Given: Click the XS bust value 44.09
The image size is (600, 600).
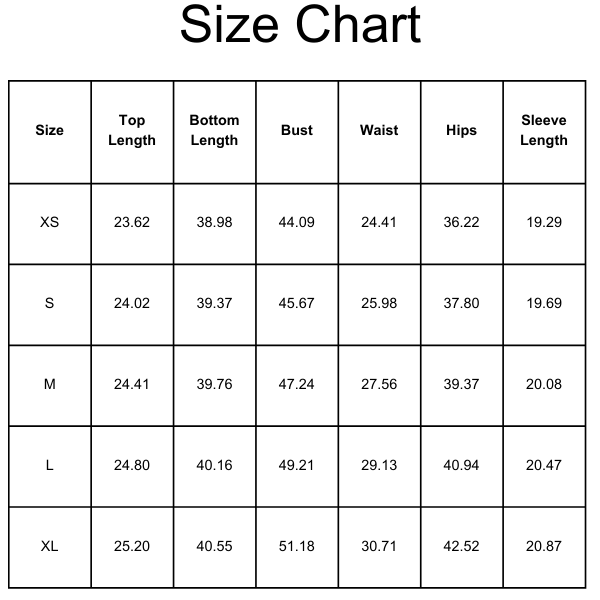Looking at the screenshot, I should [297, 222].
